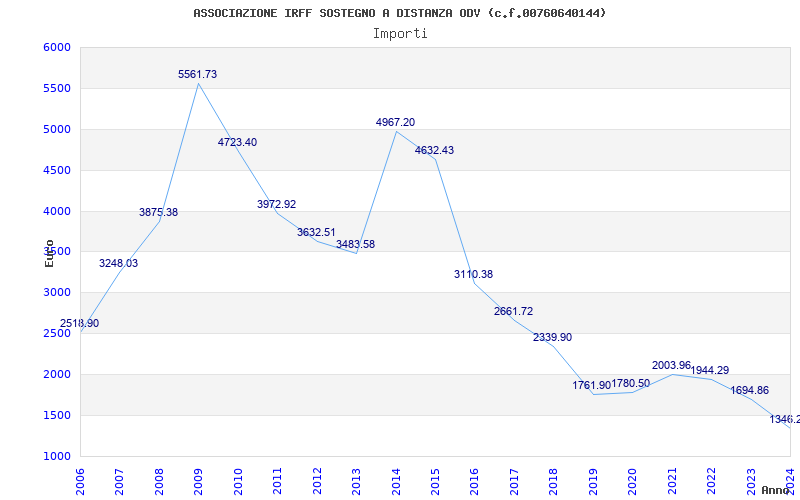
Task: Click the Anno x-axis title
Action: click(x=776, y=490)
